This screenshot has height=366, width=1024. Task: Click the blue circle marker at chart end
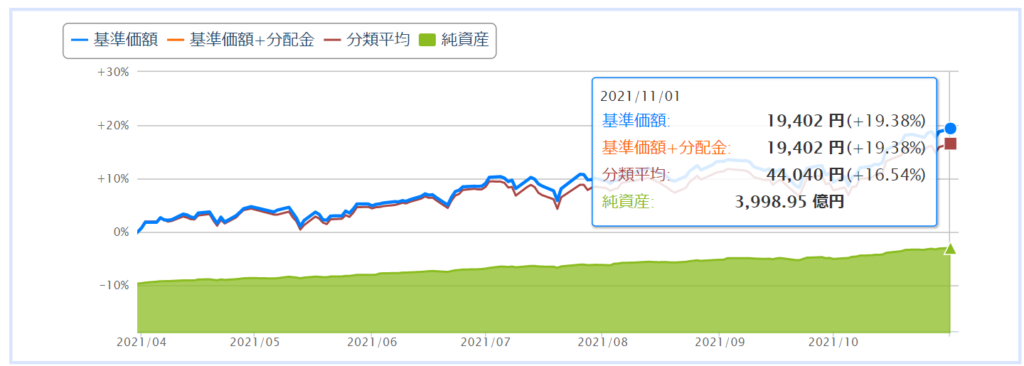[951, 128]
